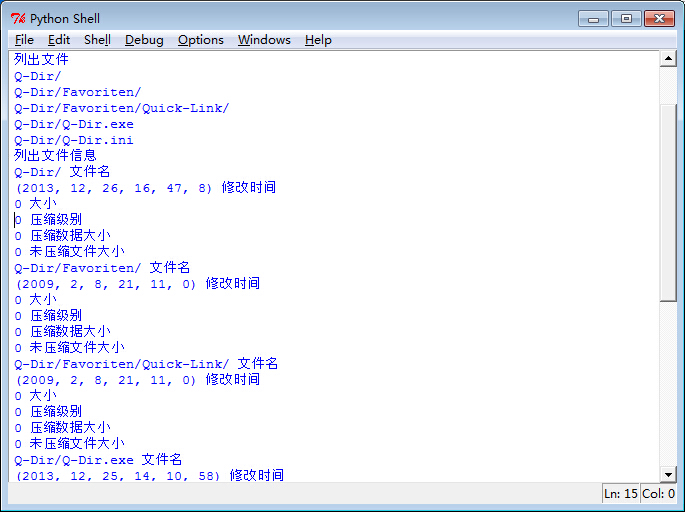Open the Options menu
Image resolution: width=685 pixels, height=512 pixels.
pyautogui.click(x=201, y=40)
